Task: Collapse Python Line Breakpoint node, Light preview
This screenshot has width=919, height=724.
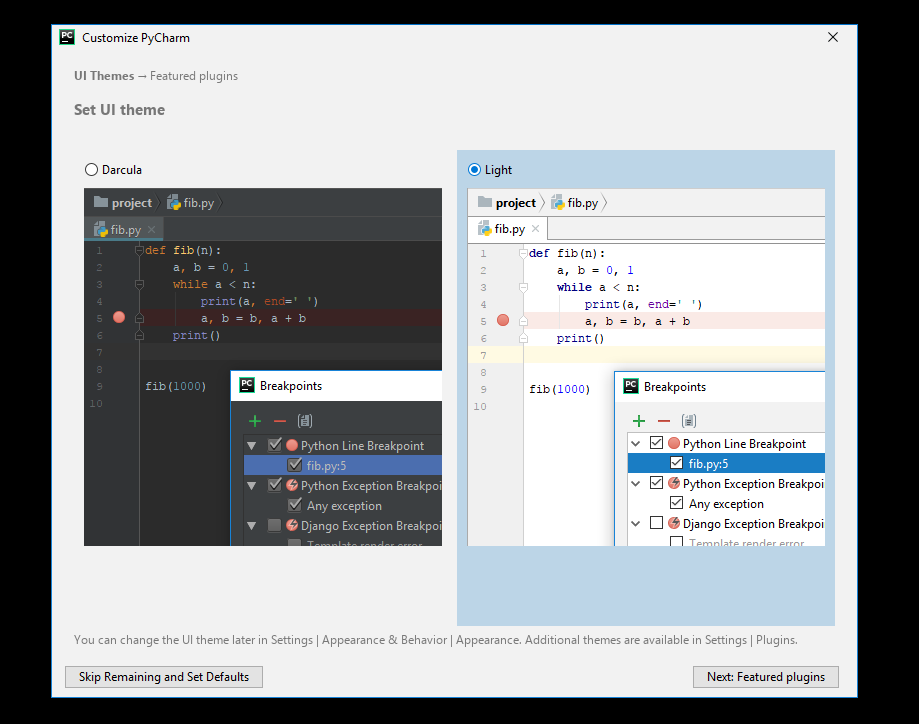Action: pyautogui.click(x=635, y=444)
